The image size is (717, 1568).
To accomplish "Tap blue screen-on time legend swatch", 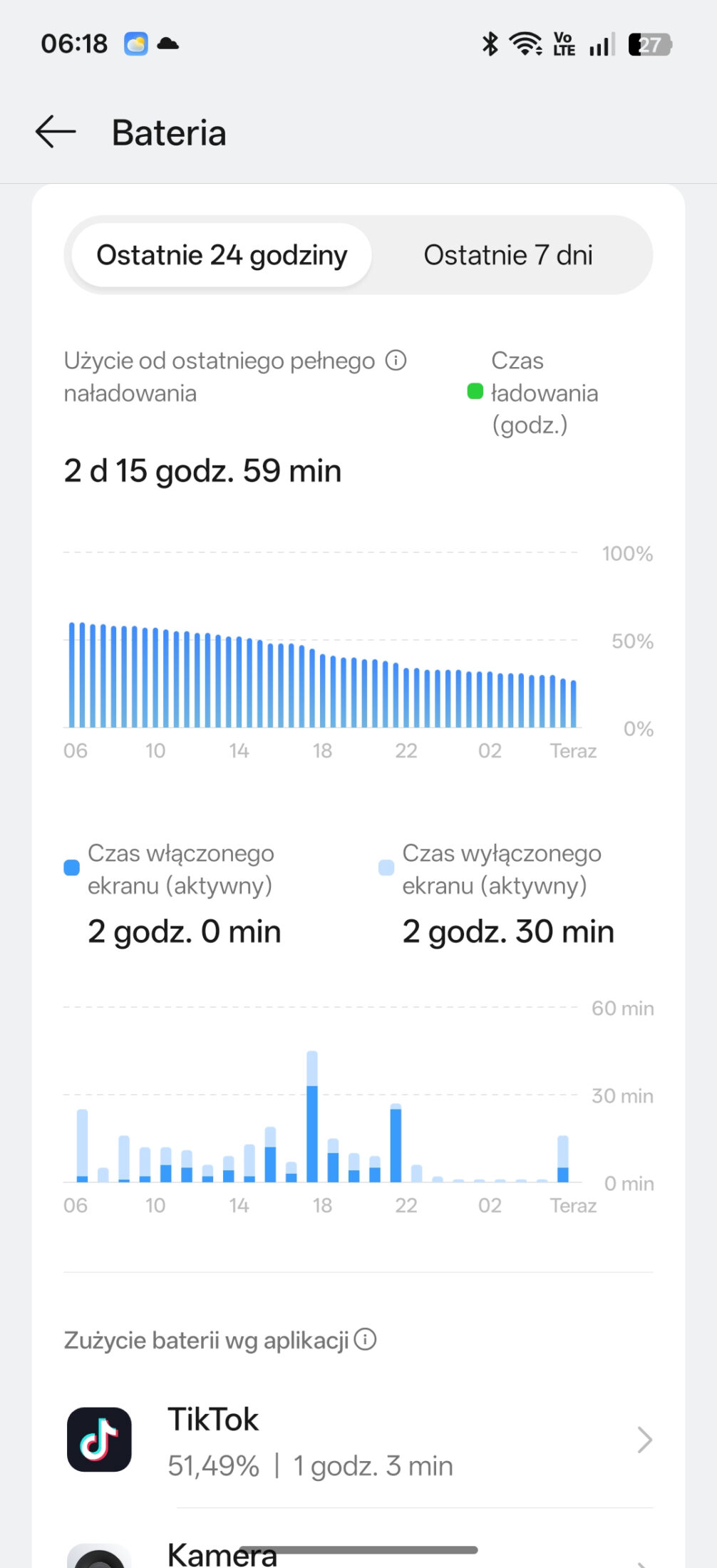I will (72, 867).
